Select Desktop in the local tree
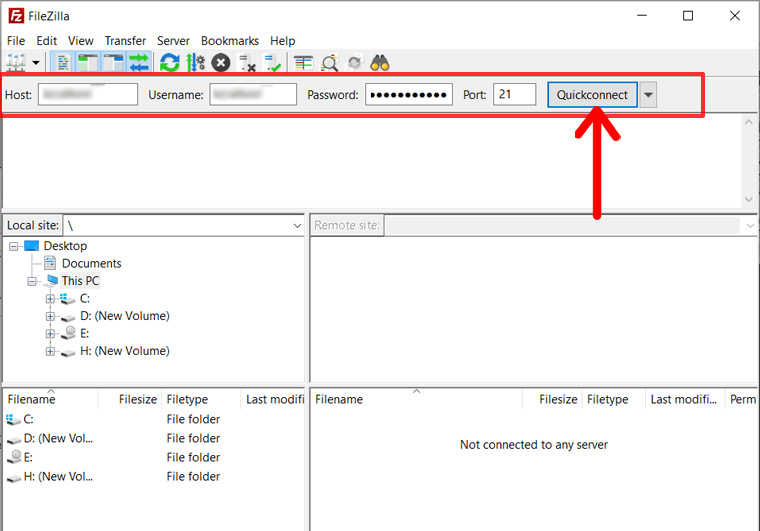This screenshot has width=760, height=531. [x=65, y=246]
